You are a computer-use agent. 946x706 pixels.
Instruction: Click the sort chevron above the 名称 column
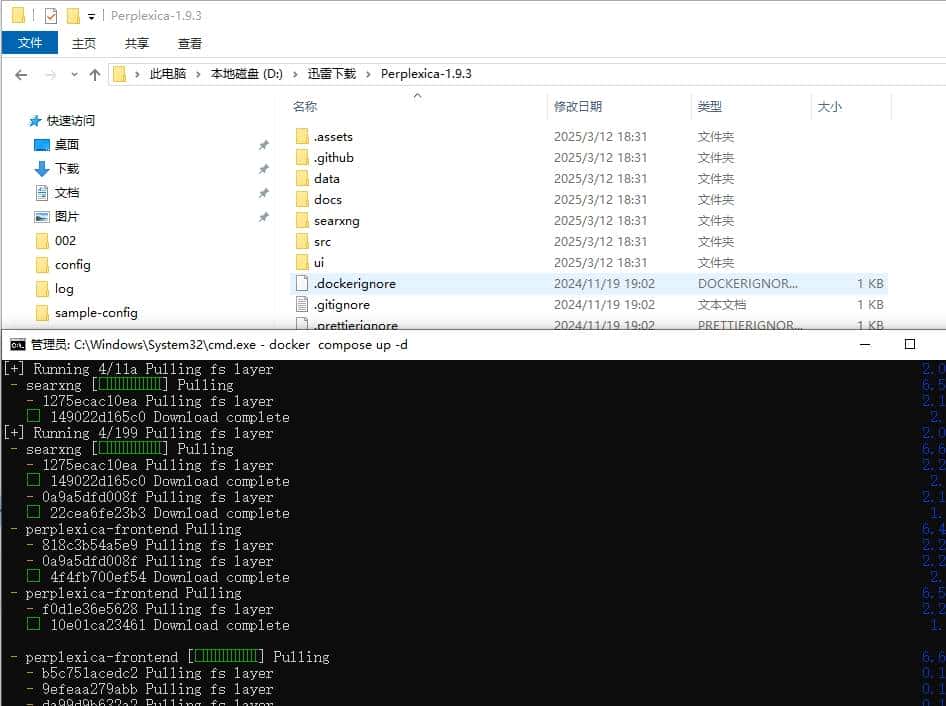[x=419, y=95]
